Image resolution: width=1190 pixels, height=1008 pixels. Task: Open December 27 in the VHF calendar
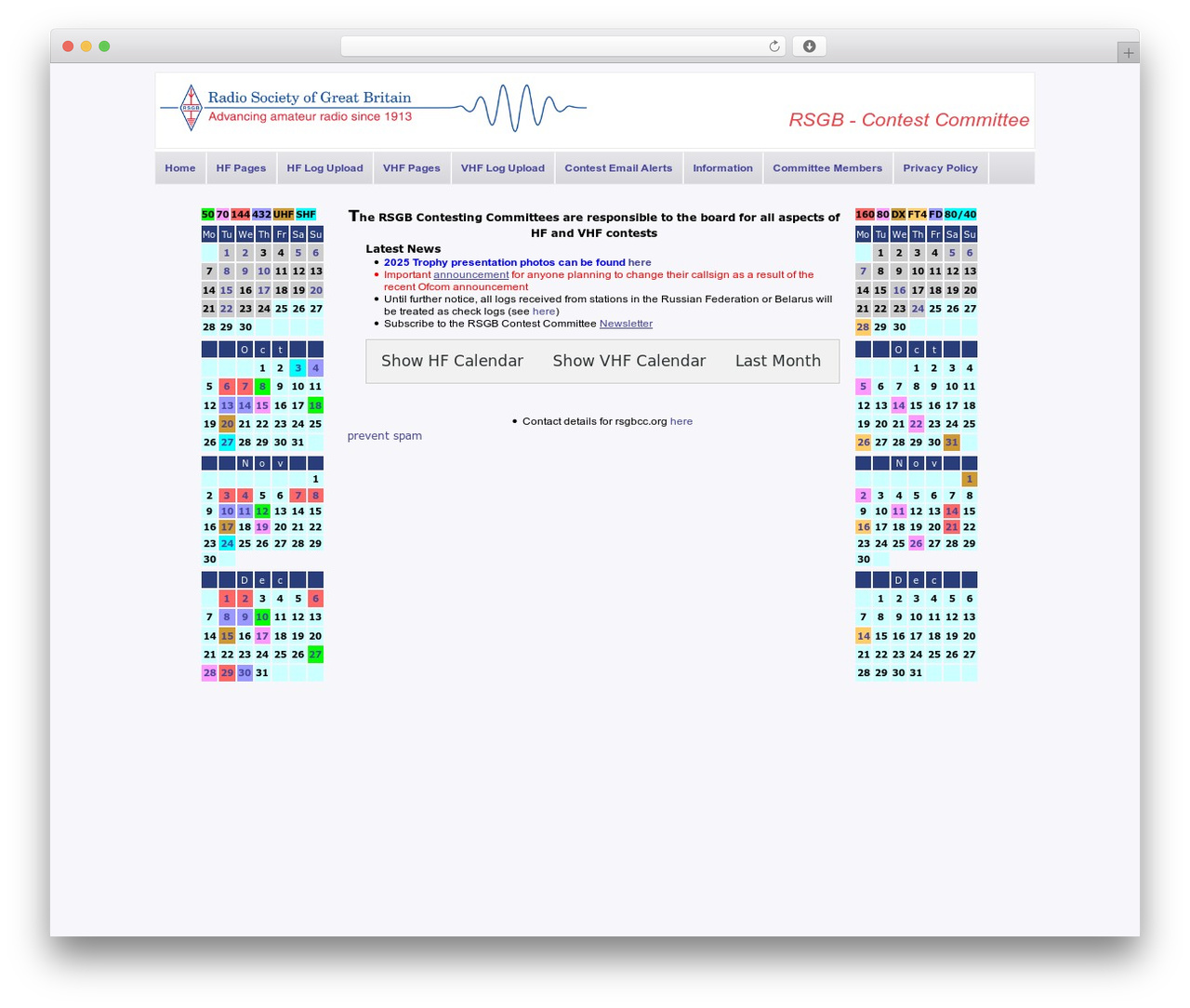pos(316,655)
